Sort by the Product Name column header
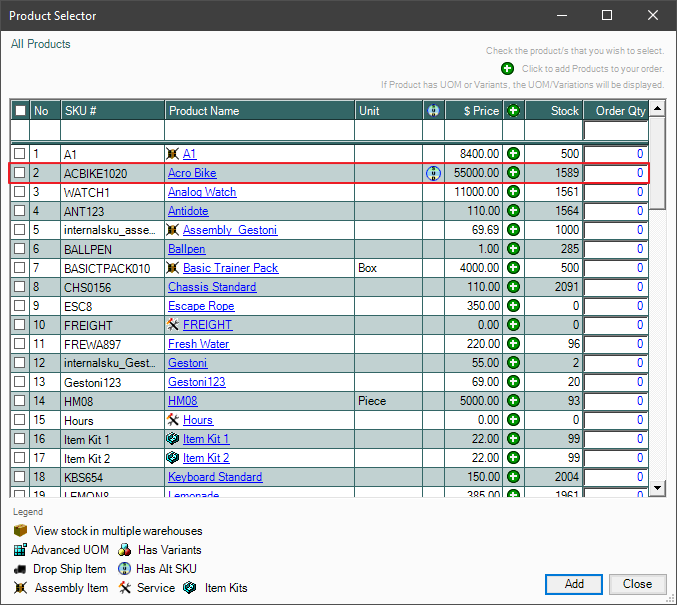Screen dimensions: 677x605 tap(259, 111)
